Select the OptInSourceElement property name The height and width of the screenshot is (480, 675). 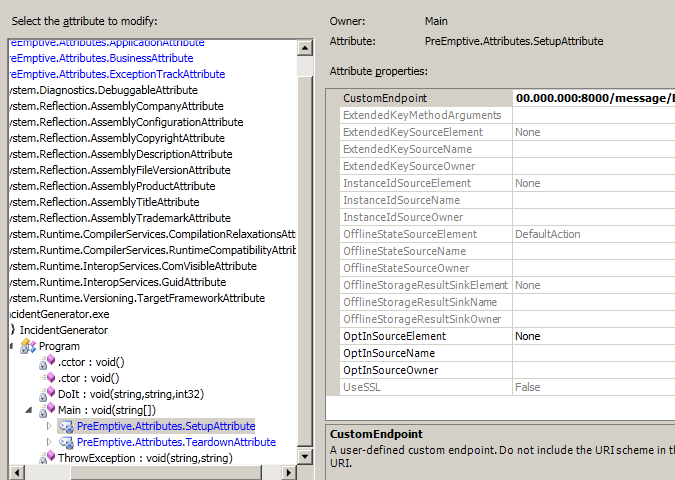[394, 336]
